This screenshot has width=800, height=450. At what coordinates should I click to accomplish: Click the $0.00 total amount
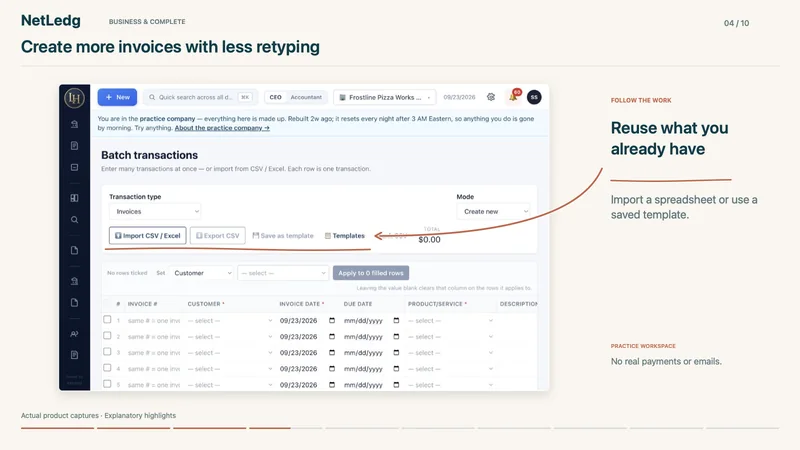430,240
